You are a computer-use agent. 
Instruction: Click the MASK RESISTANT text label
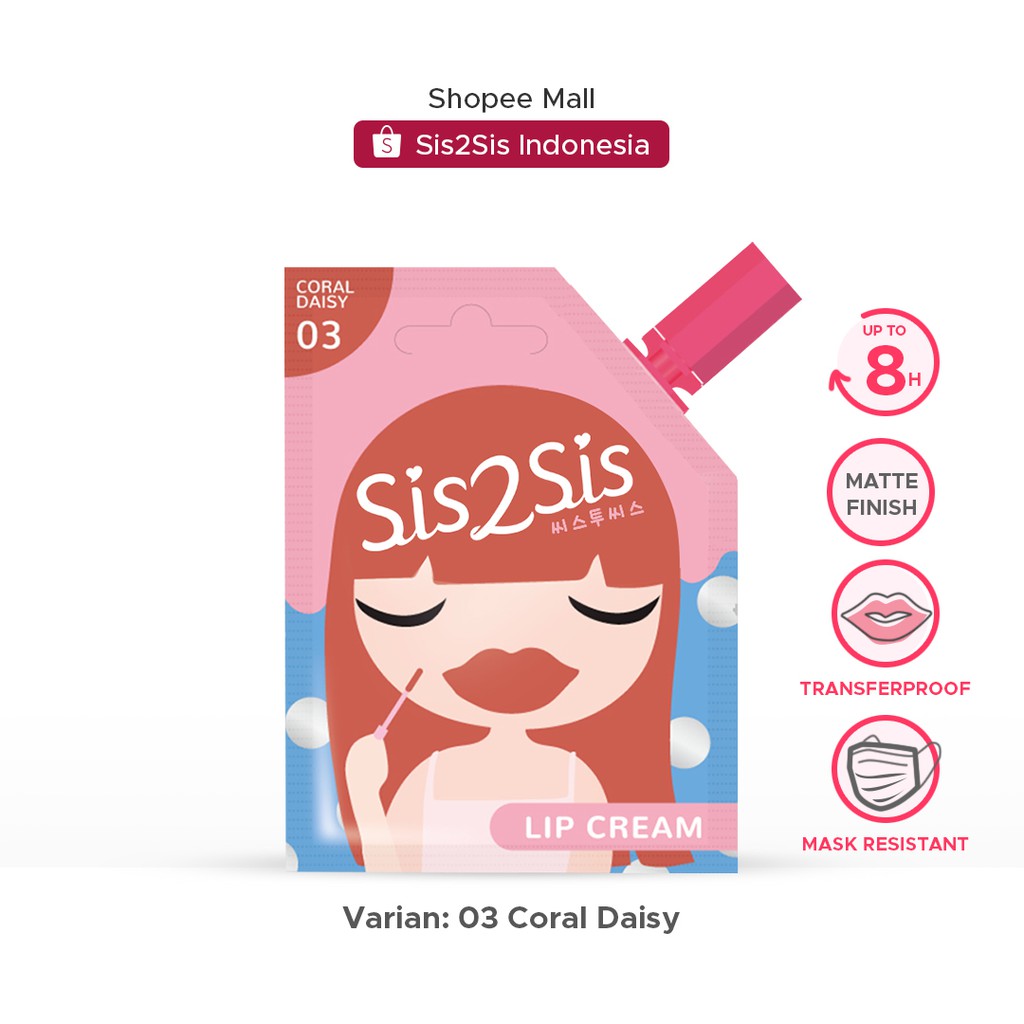tap(885, 844)
